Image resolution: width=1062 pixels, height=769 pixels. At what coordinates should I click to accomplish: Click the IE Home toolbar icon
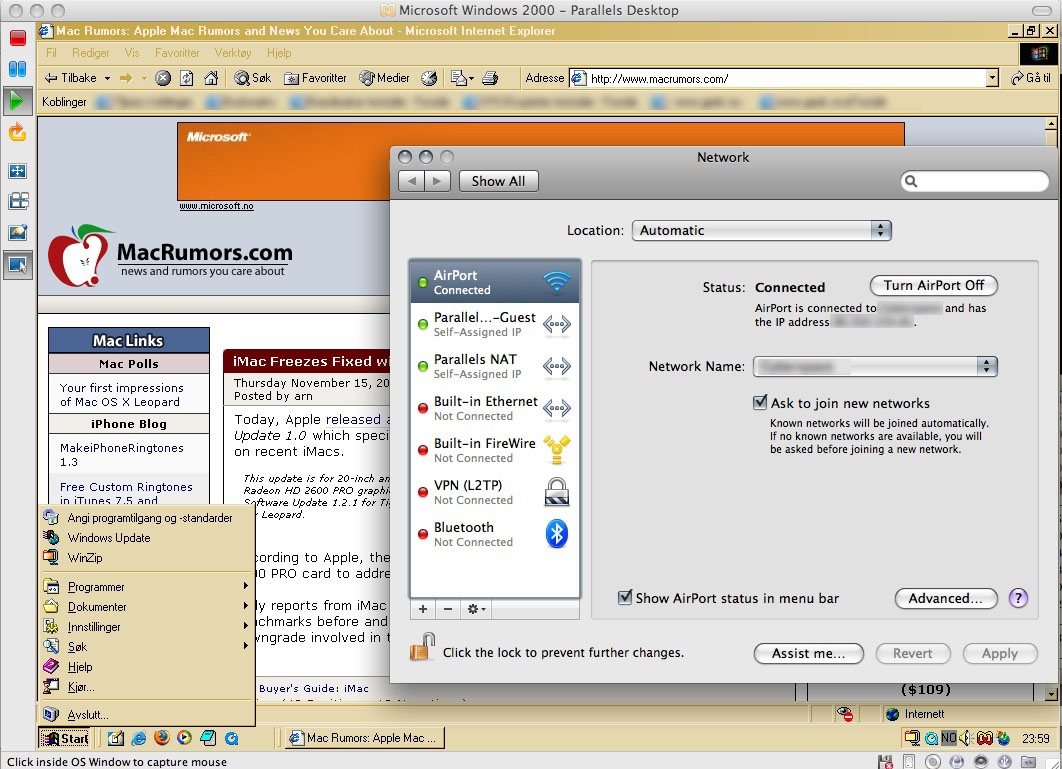211,78
